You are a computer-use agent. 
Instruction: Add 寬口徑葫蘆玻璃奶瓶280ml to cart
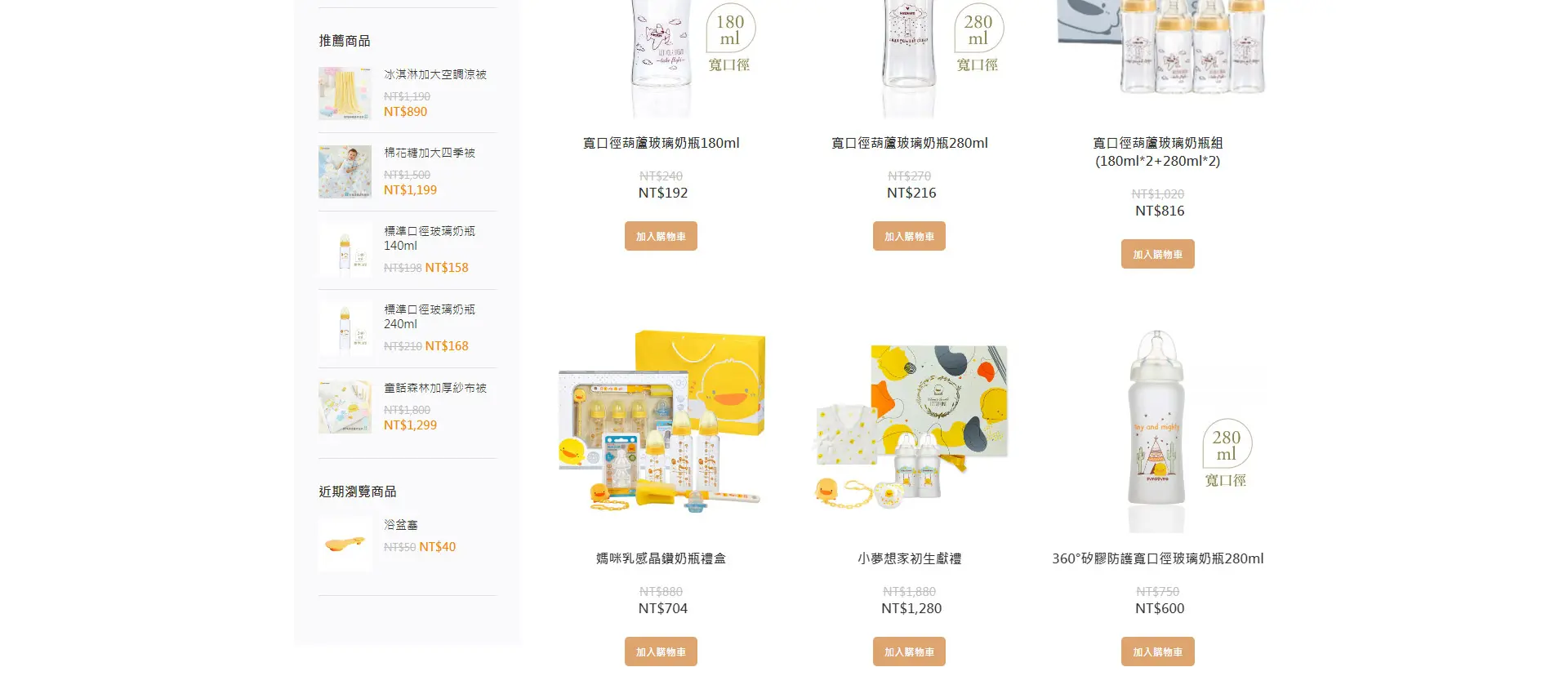(x=909, y=236)
